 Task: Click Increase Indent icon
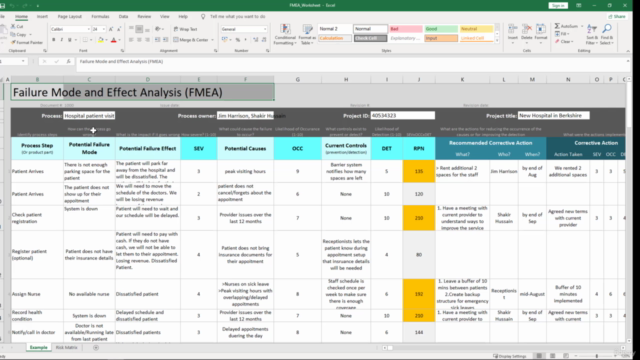click(165, 40)
